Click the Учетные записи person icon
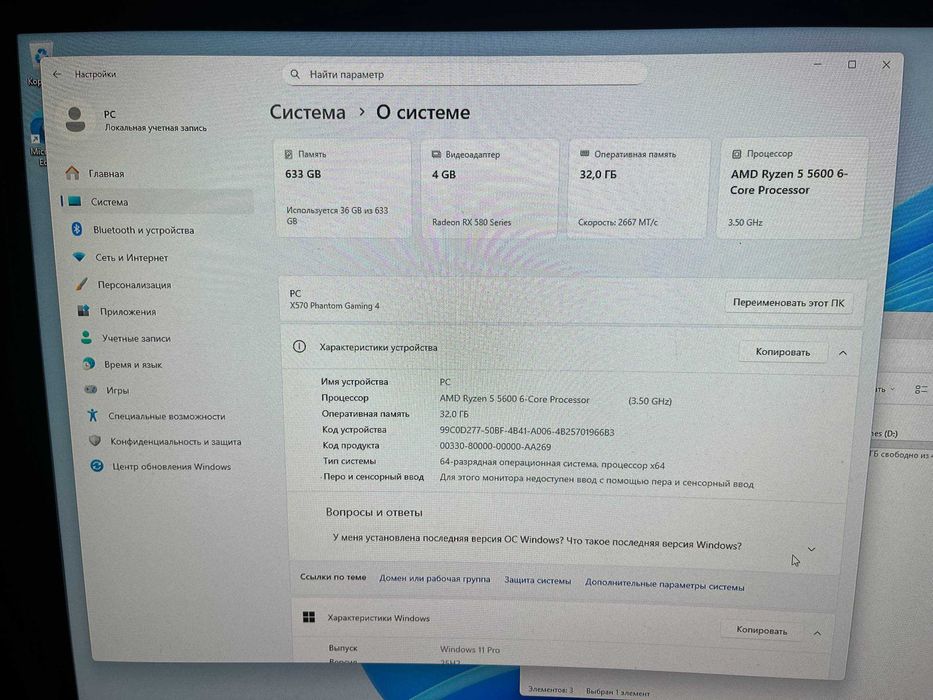This screenshot has height=700, width=933. [x=86, y=338]
